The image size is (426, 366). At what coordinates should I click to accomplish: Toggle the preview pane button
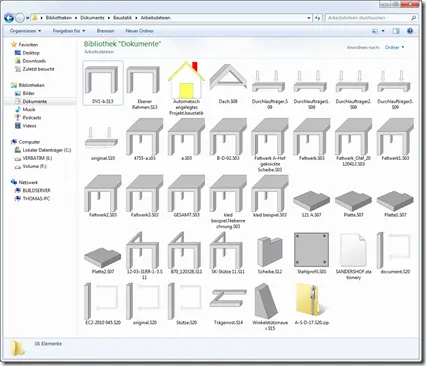click(396, 31)
